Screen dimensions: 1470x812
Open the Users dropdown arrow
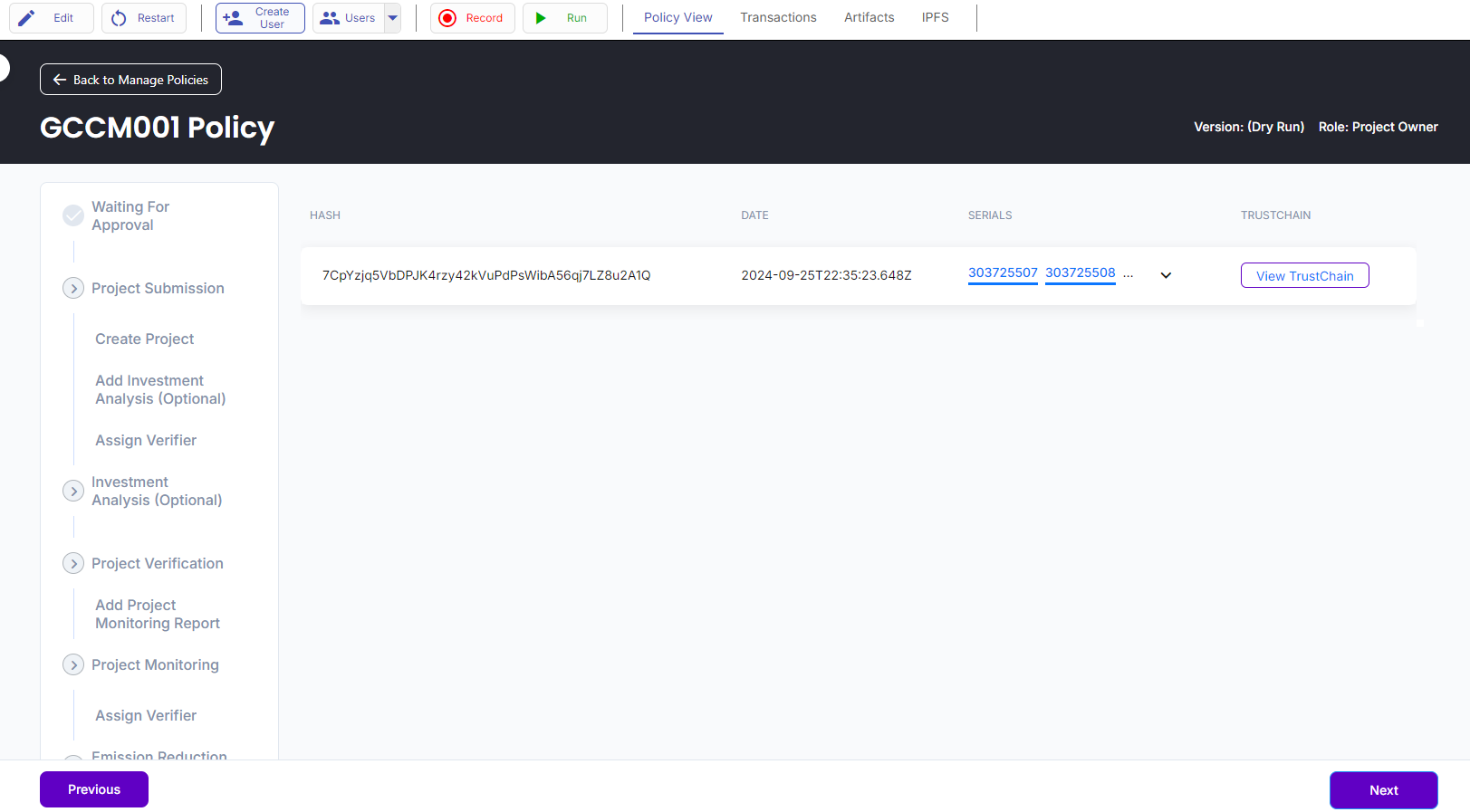[x=392, y=18]
